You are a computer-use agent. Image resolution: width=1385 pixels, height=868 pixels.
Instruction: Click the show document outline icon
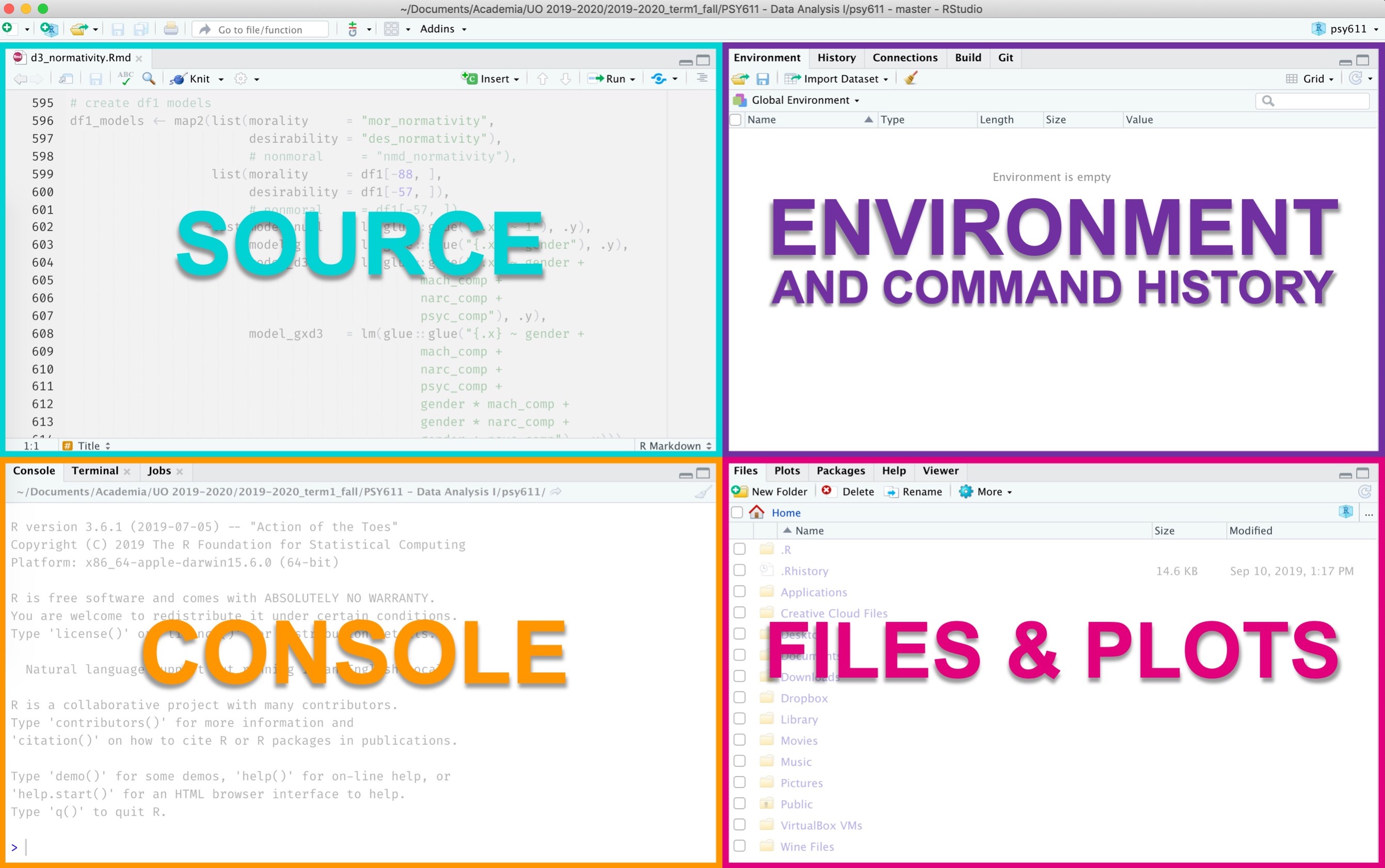point(702,78)
